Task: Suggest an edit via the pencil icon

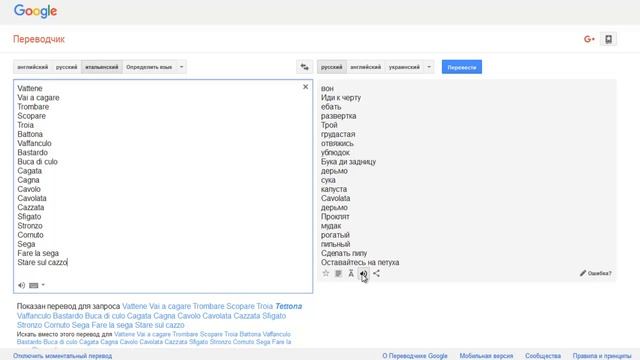Action: 596,273
